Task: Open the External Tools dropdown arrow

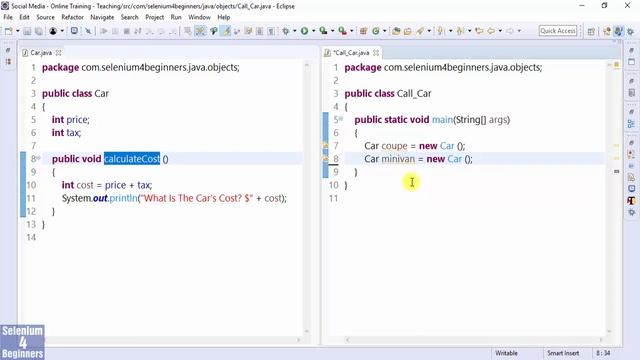Action: [351, 31]
